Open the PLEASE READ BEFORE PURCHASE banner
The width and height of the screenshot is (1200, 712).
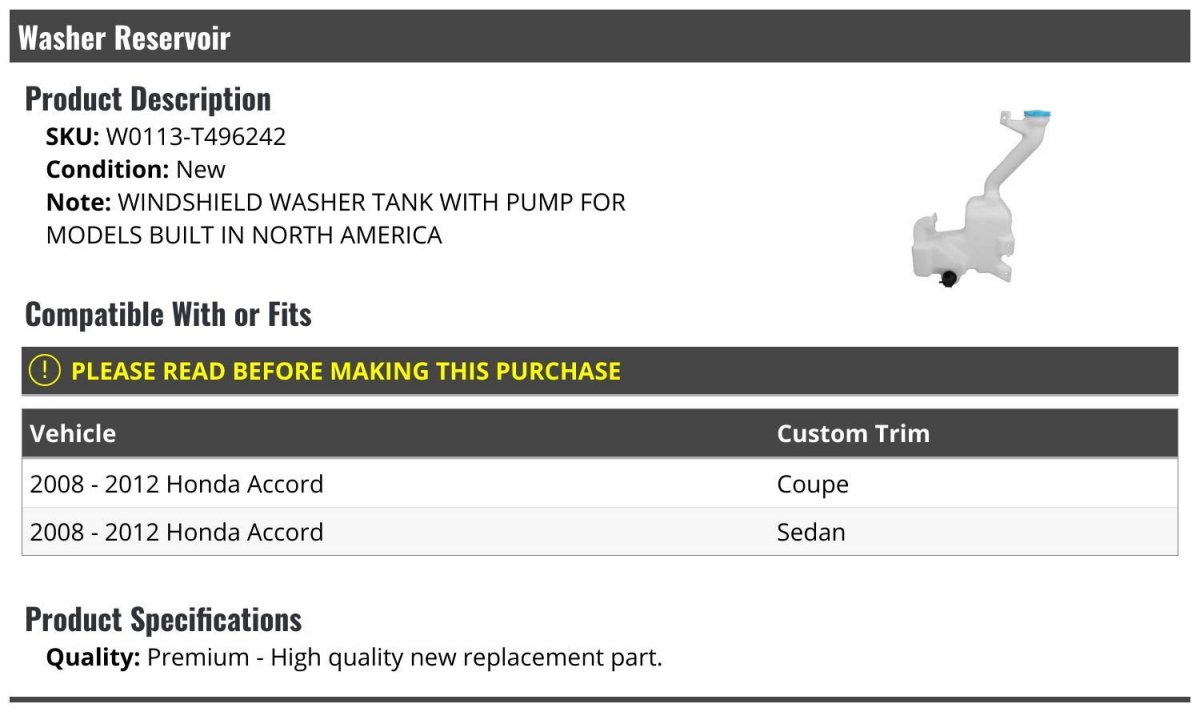click(345, 371)
